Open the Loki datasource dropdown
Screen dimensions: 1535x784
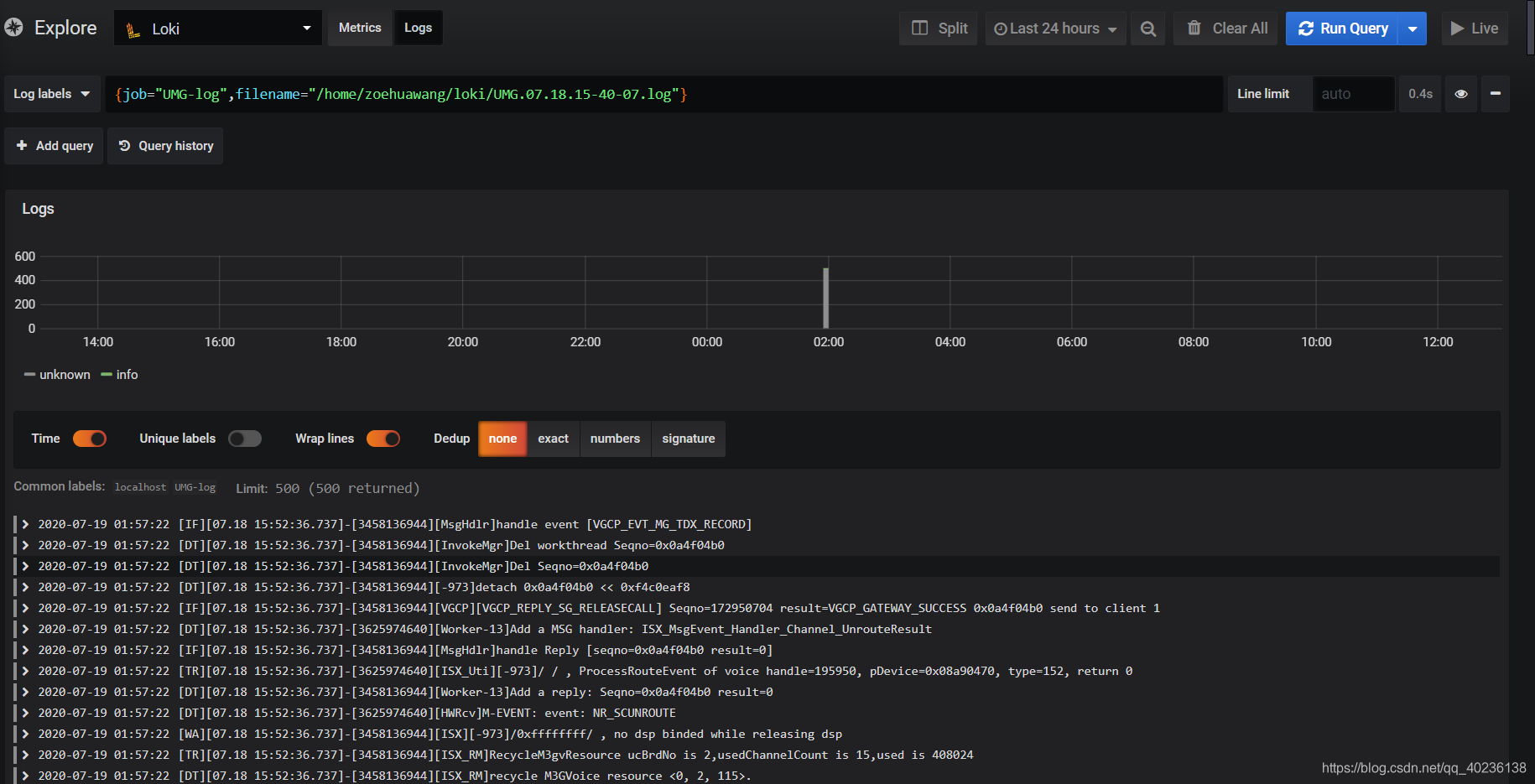point(218,29)
